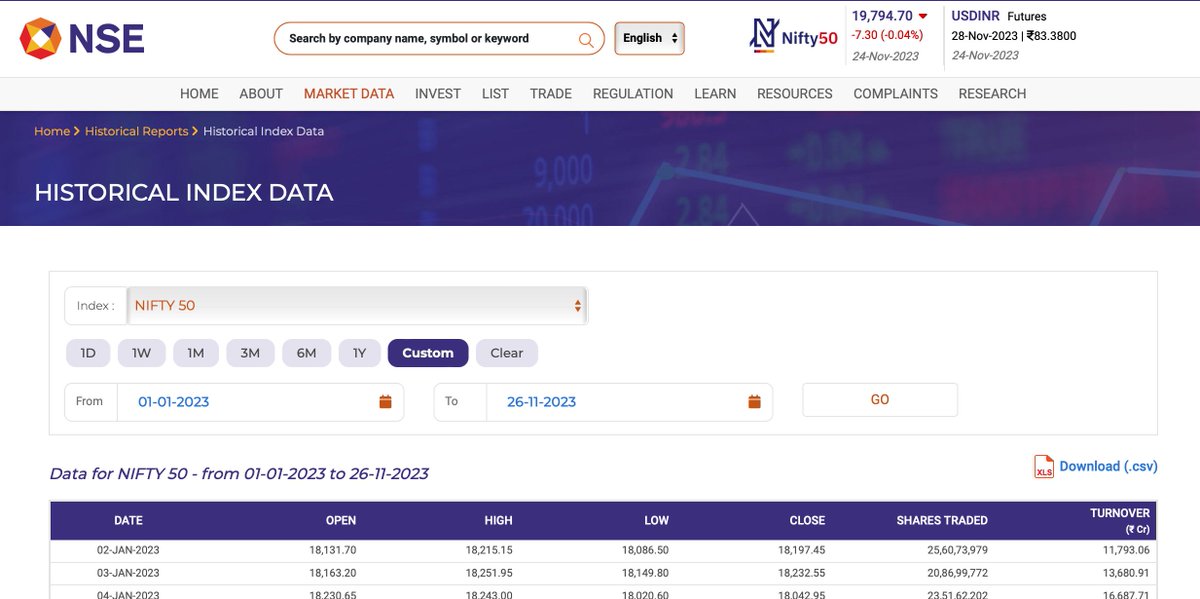Open the To date calendar icon
The width and height of the screenshot is (1200, 599).
[755, 402]
